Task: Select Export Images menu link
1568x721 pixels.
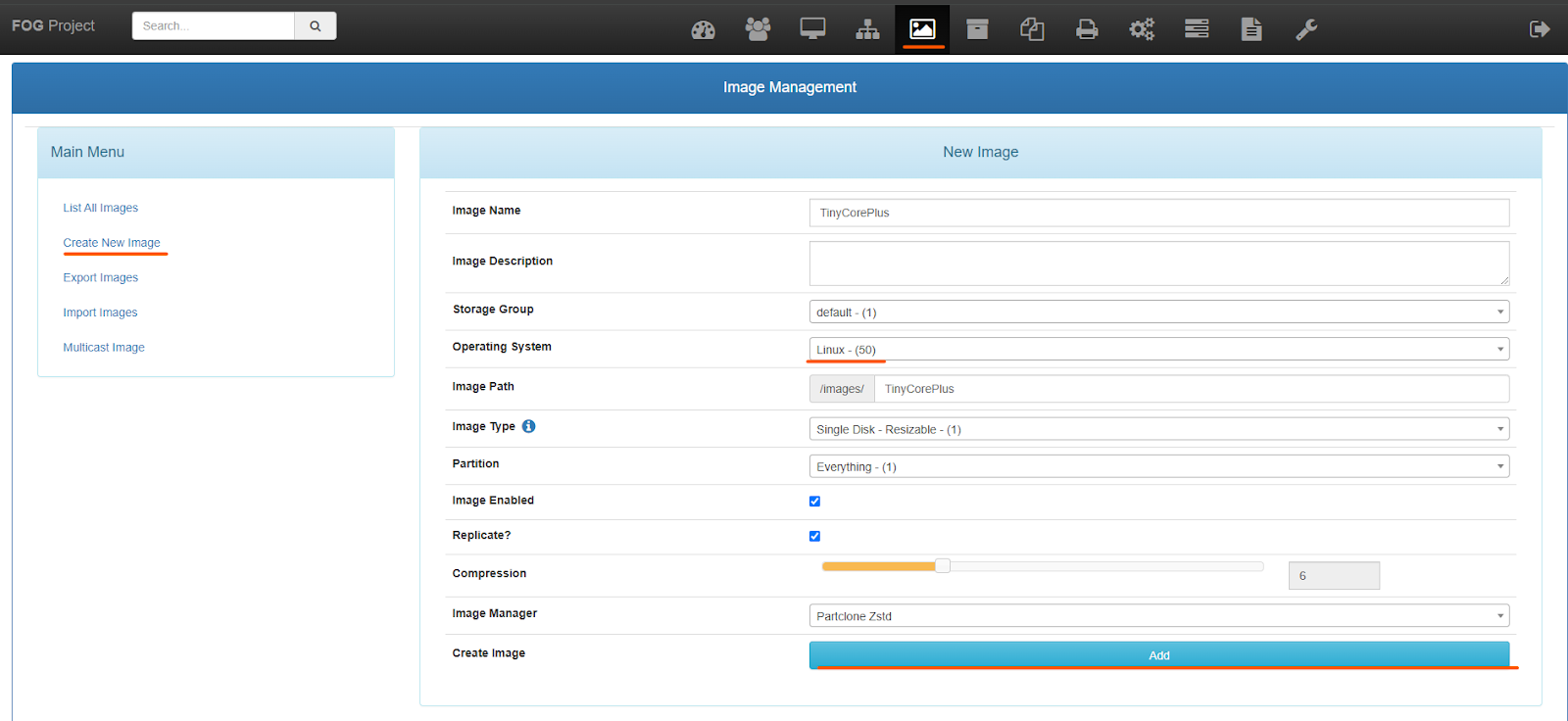Action: pos(101,277)
